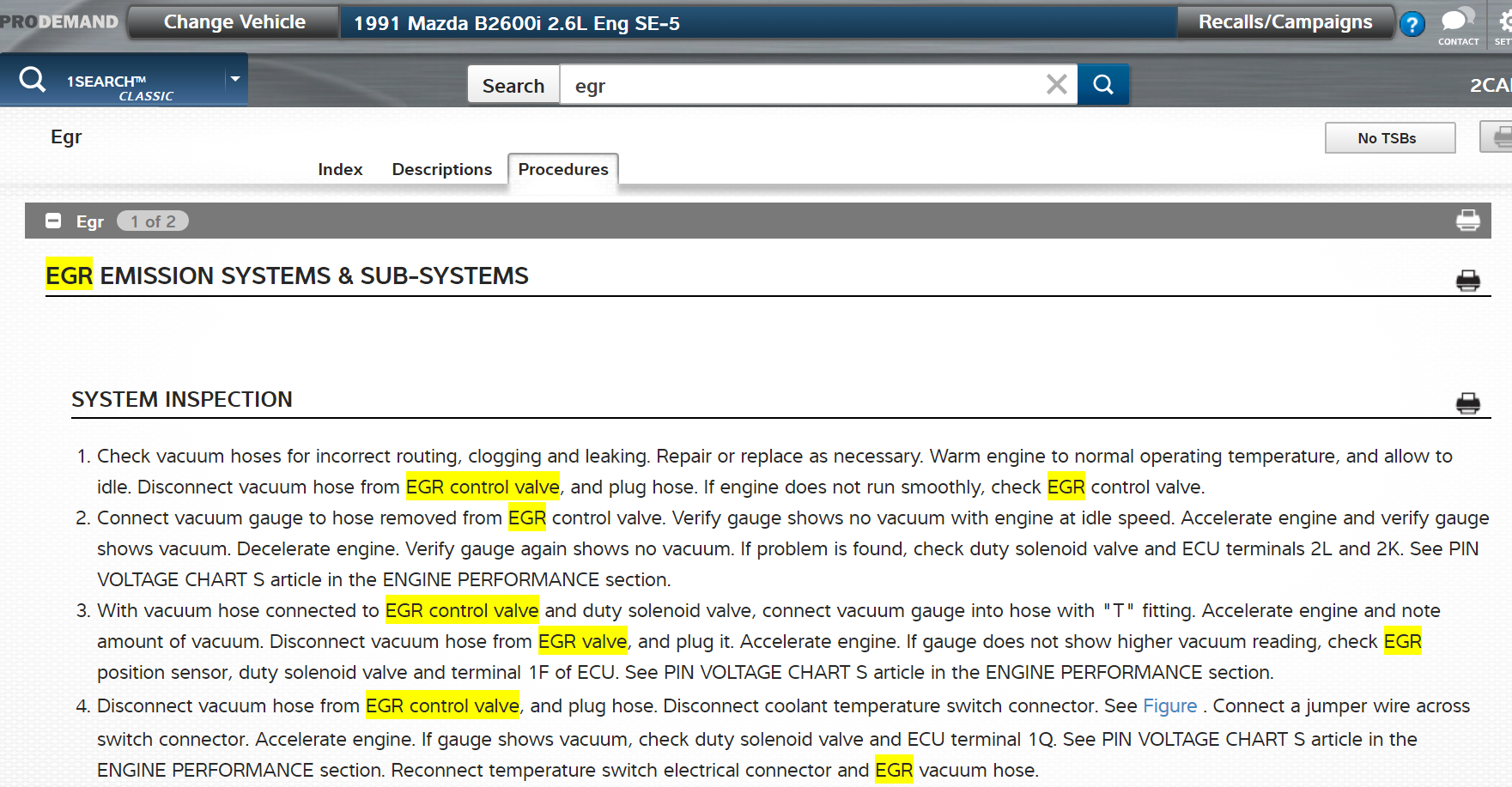Open the Settings gear icon
Viewport: 1512px width, 787px height.
[x=1503, y=26]
